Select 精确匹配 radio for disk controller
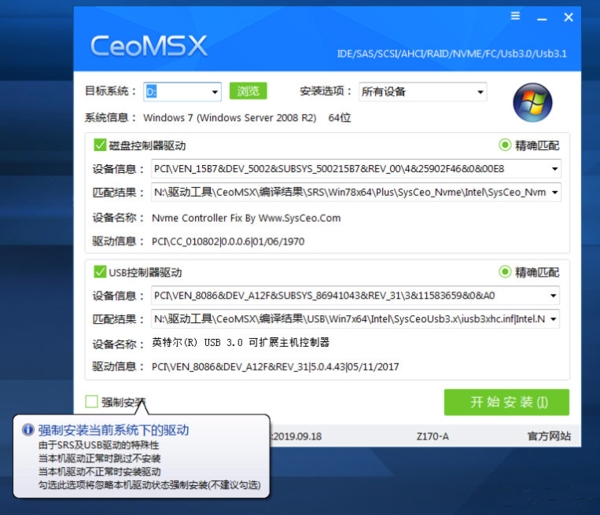The width and height of the screenshot is (600, 515). (x=505, y=145)
